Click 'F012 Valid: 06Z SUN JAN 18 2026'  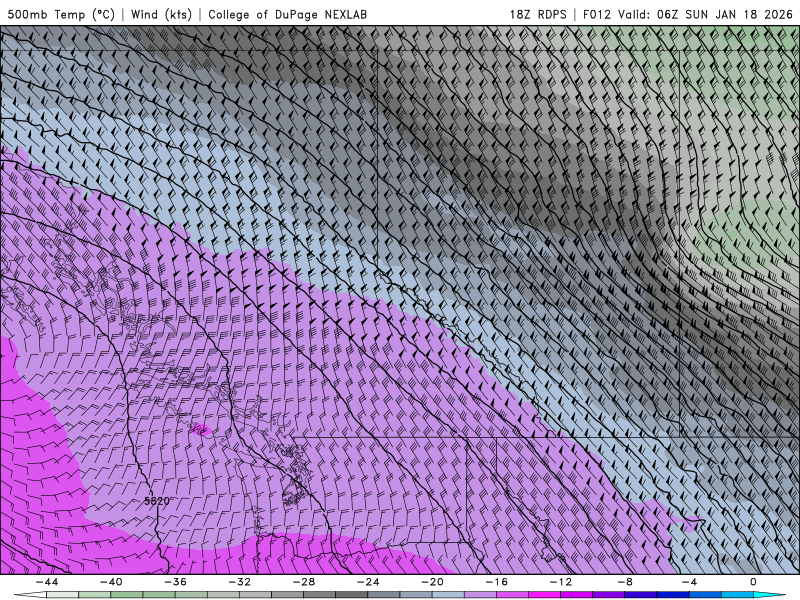pyautogui.click(x=687, y=14)
